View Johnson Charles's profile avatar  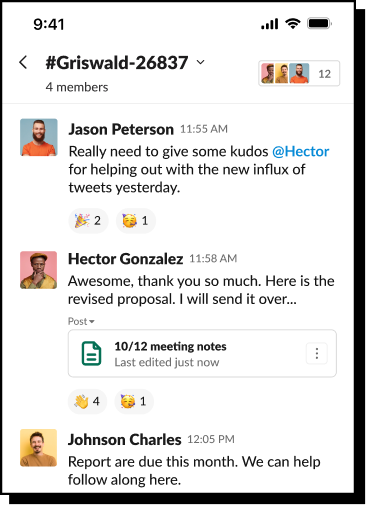(x=39, y=448)
